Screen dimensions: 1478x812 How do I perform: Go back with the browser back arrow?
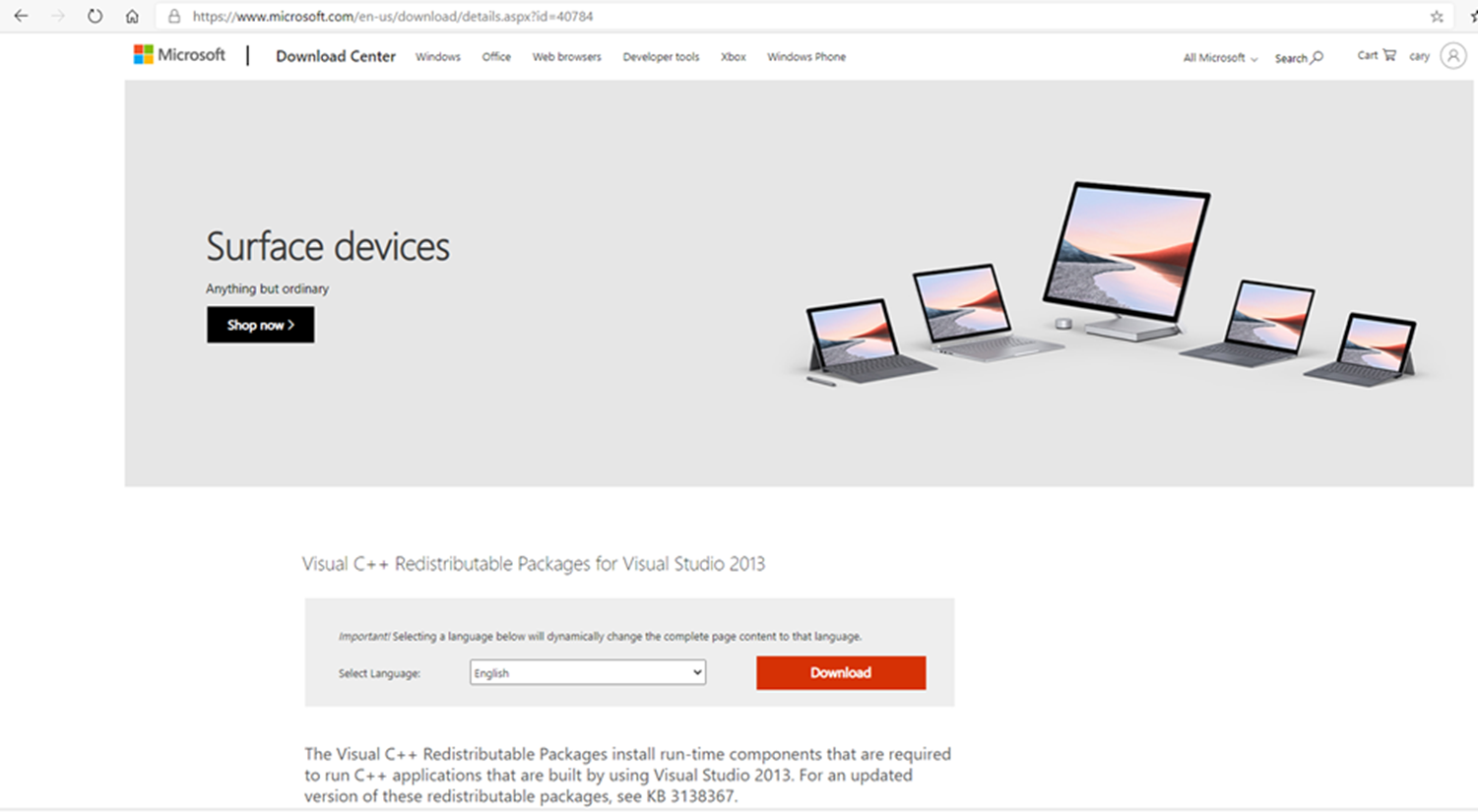pyautogui.click(x=21, y=16)
